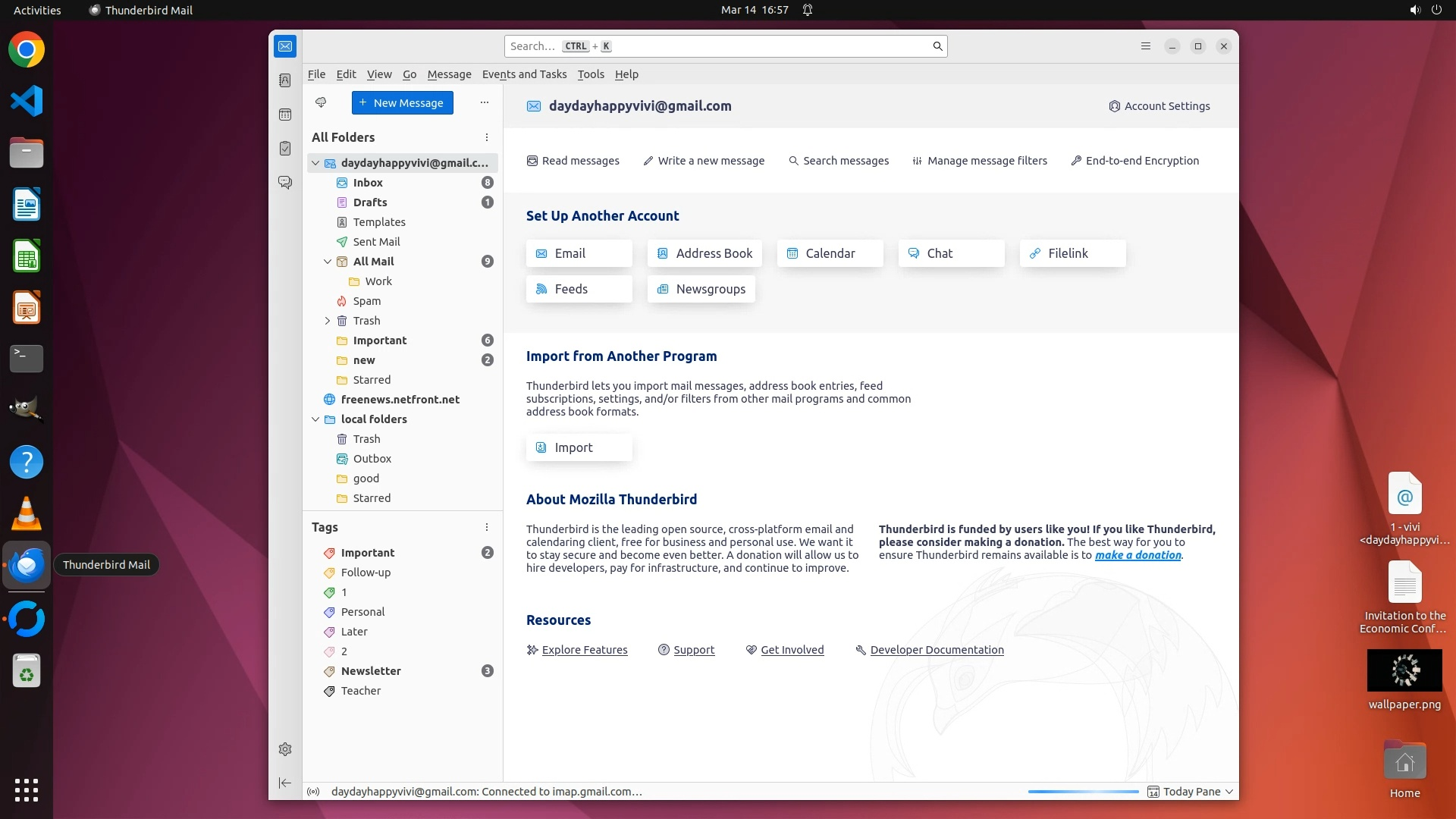Open the Tasks space icon
This screenshot has width=1456, height=819.
click(x=285, y=149)
